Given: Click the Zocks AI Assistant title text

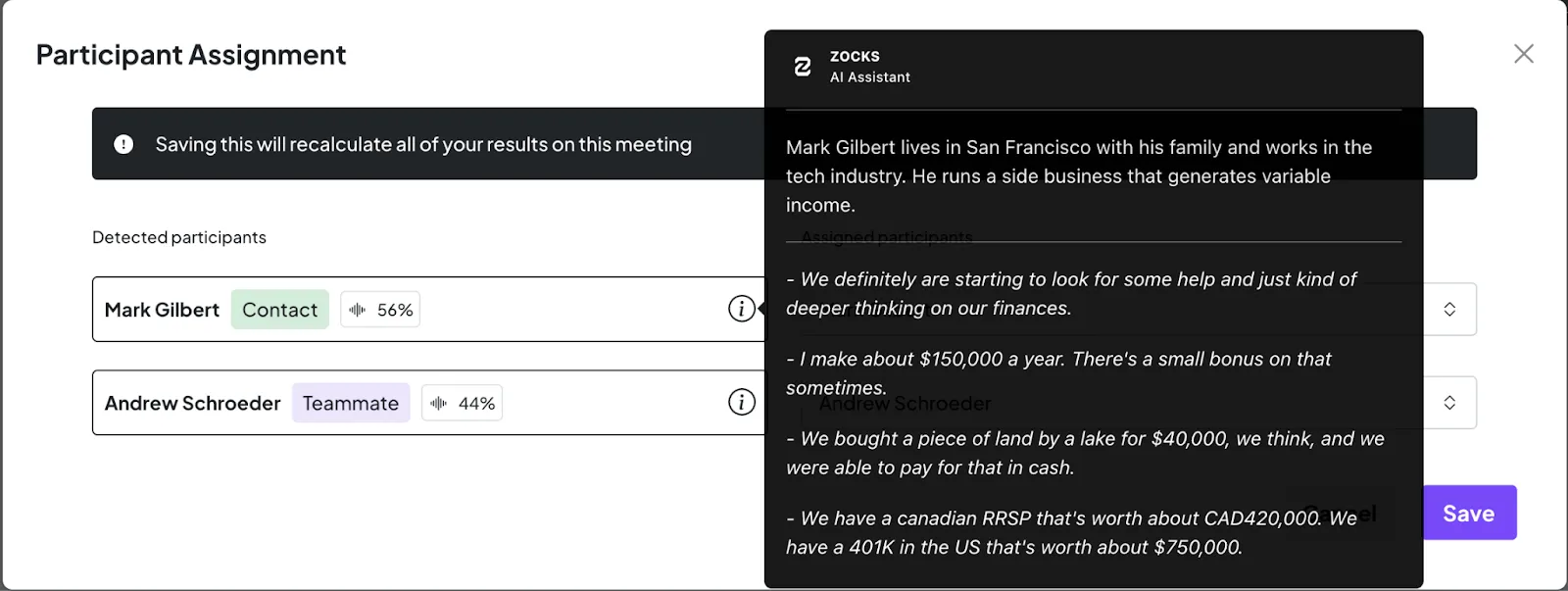Looking at the screenshot, I should 870,67.
